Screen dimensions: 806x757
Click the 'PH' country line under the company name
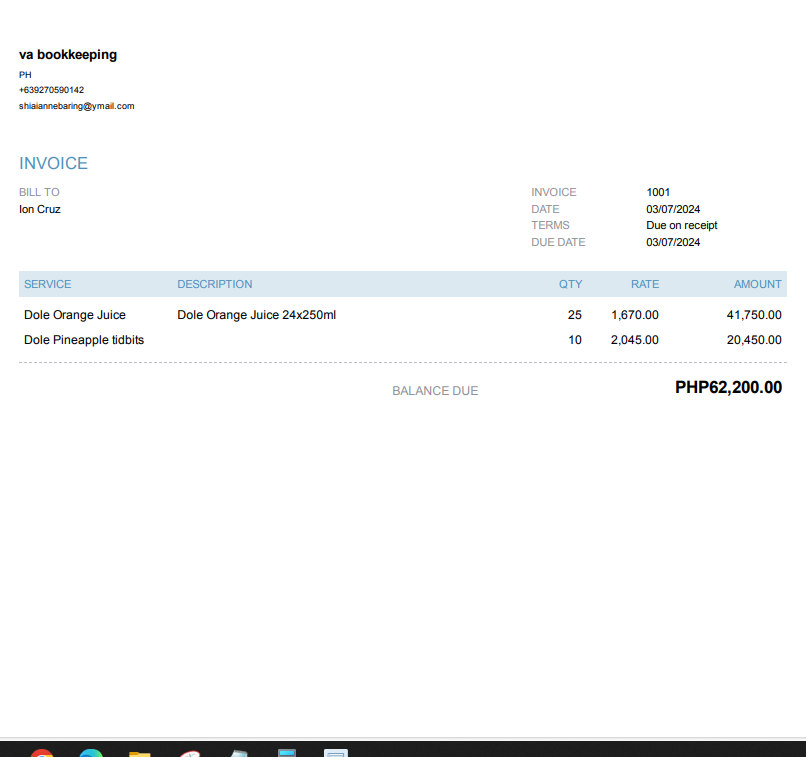point(25,75)
